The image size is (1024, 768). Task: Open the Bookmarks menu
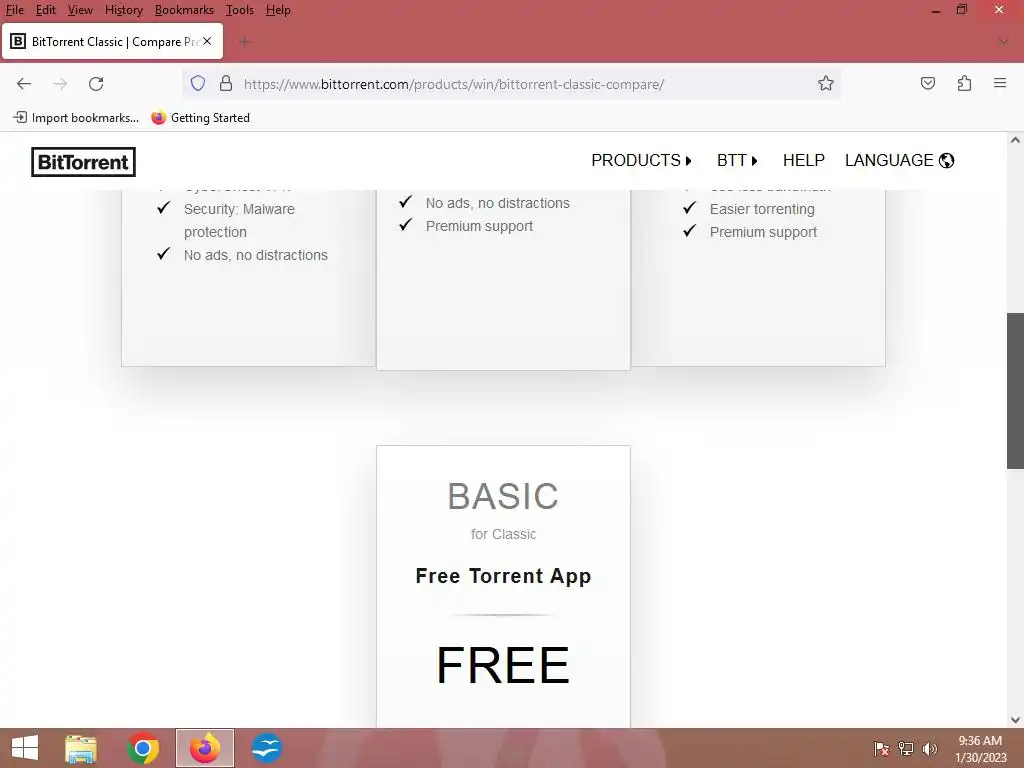pyautogui.click(x=184, y=10)
